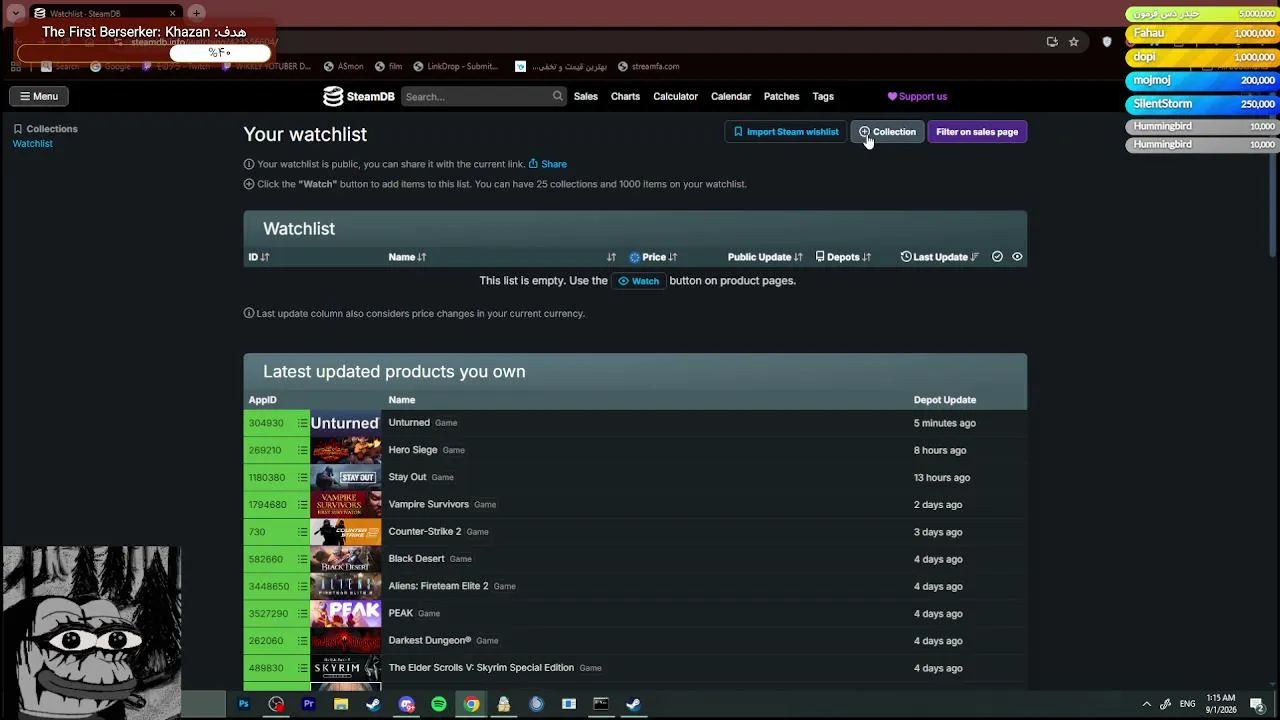Open the Unturned product link
Viewport: 1280px width, 720px height.
pos(409,423)
